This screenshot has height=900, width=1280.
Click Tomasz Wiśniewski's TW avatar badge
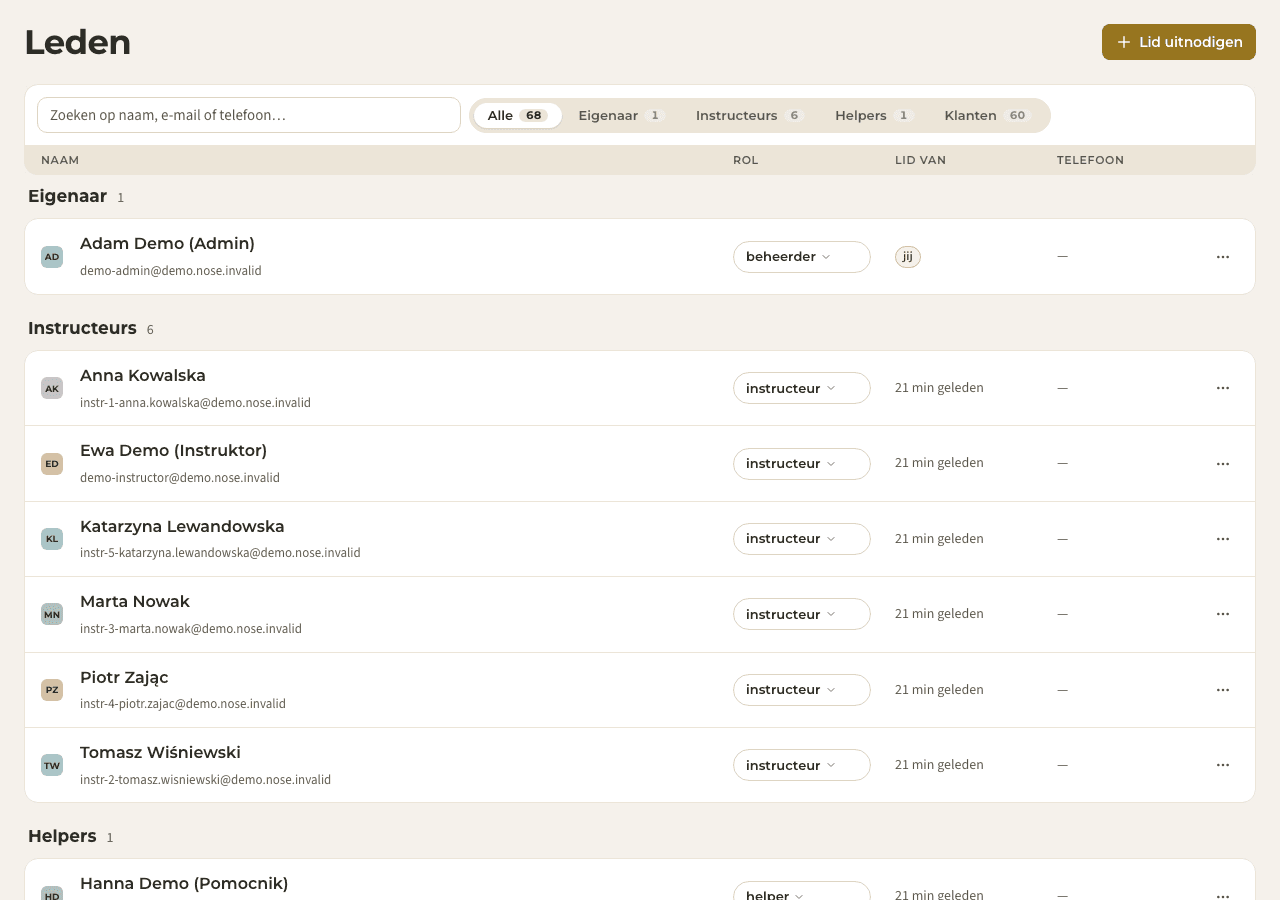coord(52,765)
